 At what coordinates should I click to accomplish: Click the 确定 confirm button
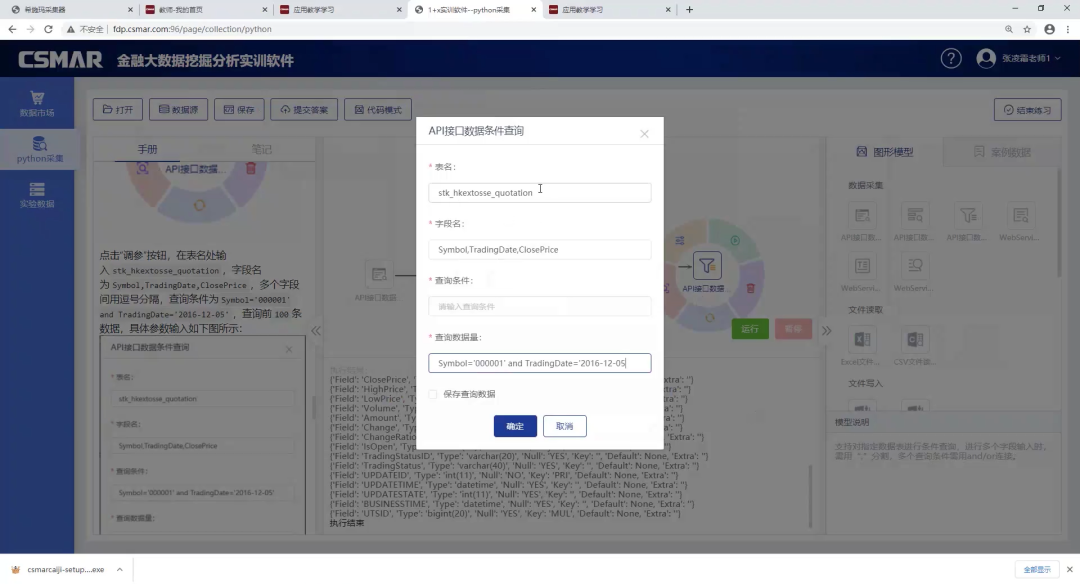[515, 426]
